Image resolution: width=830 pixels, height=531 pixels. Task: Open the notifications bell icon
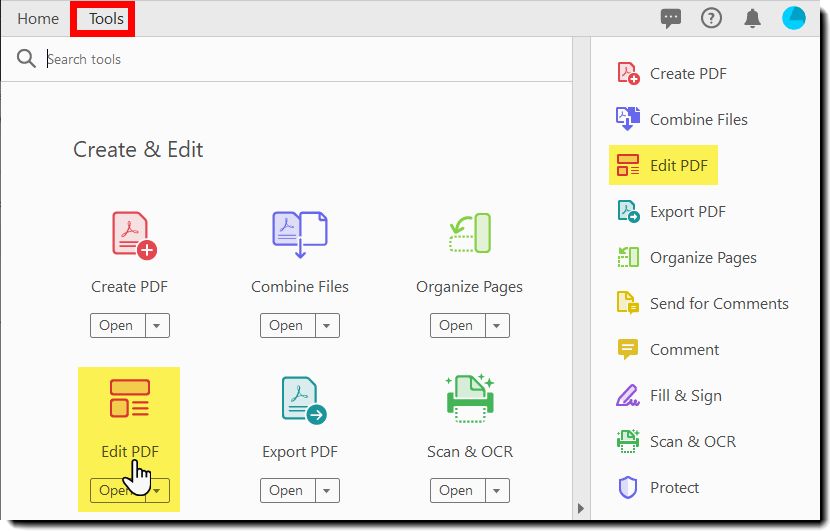tap(753, 19)
